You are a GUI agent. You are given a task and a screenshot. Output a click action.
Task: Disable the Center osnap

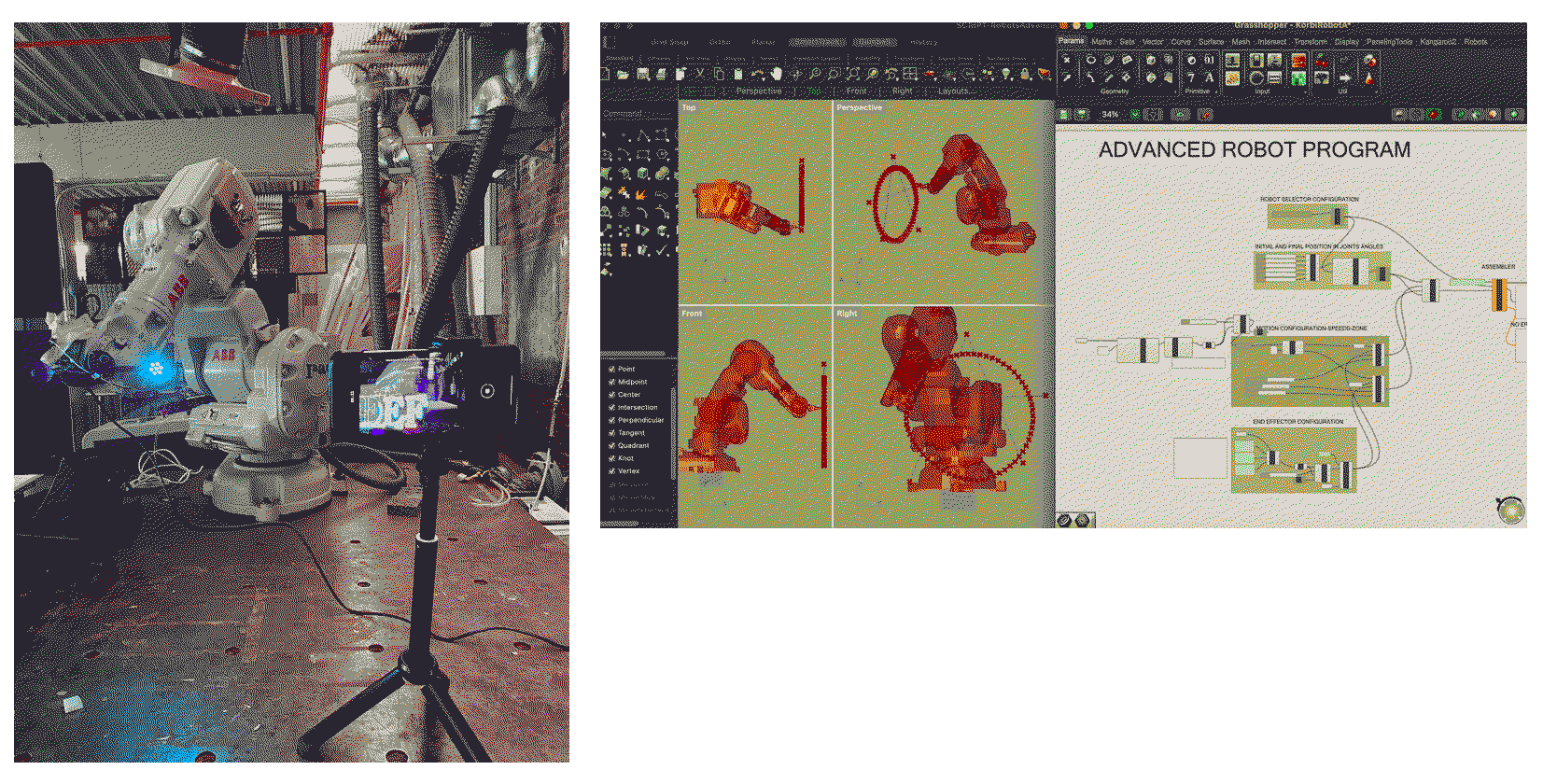[611, 394]
